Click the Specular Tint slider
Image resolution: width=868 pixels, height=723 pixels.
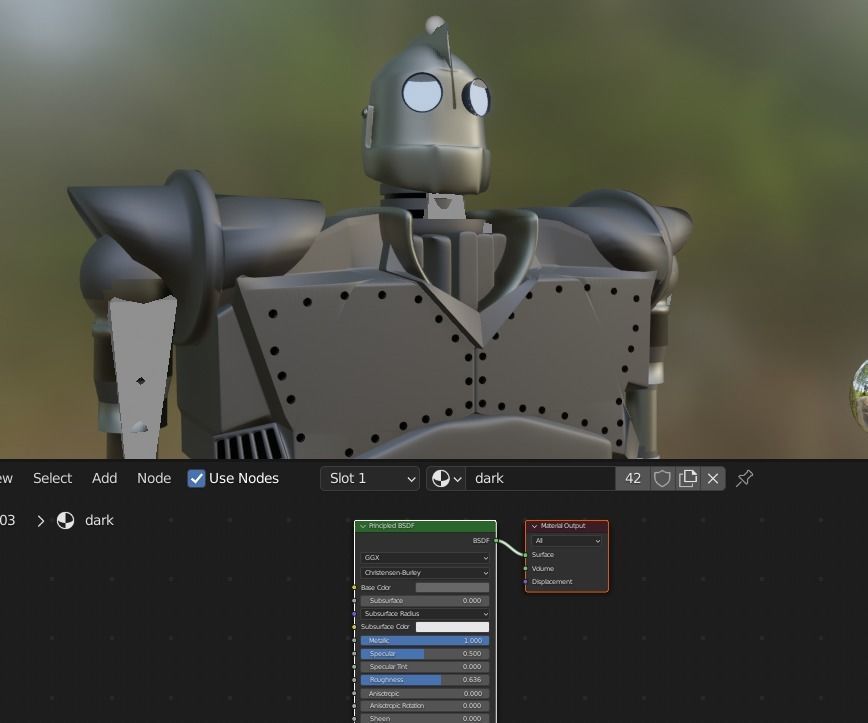pos(425,667)
